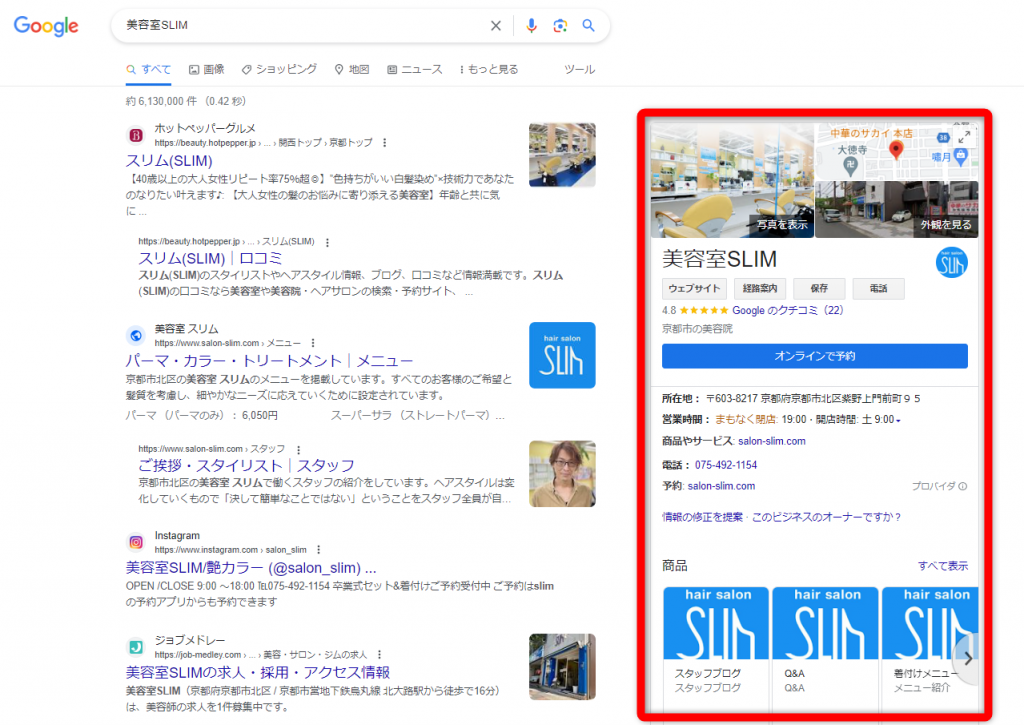1024x725 pixels.
Task: Click このビジネスのオーナーですか？ link
Action: (x=826, y=517)
